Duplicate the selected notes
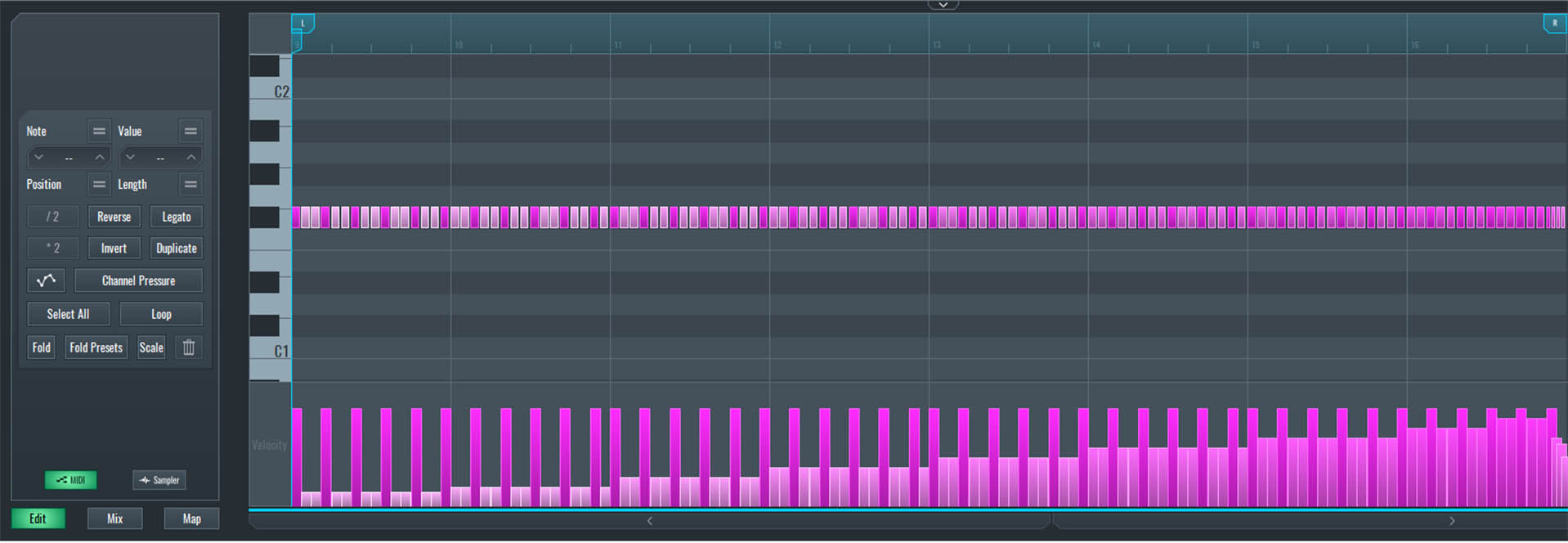The width and height of the screenshot is (1568, 543). [x=176, y=248]
